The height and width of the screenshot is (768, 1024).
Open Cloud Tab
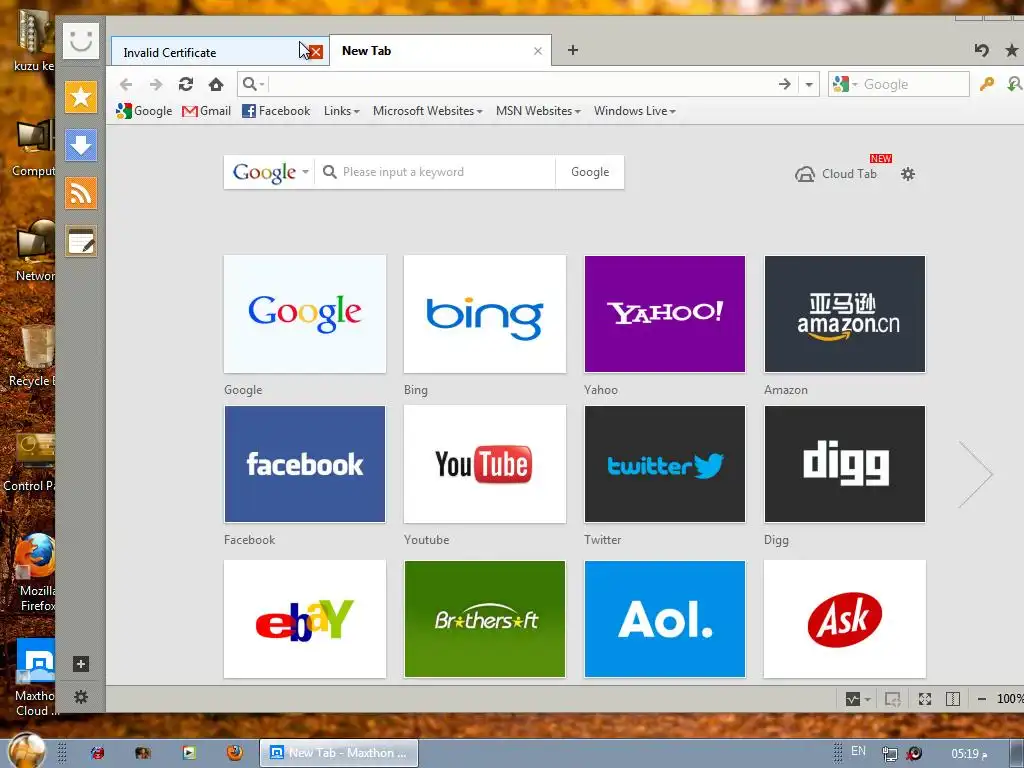click(836, 174)
